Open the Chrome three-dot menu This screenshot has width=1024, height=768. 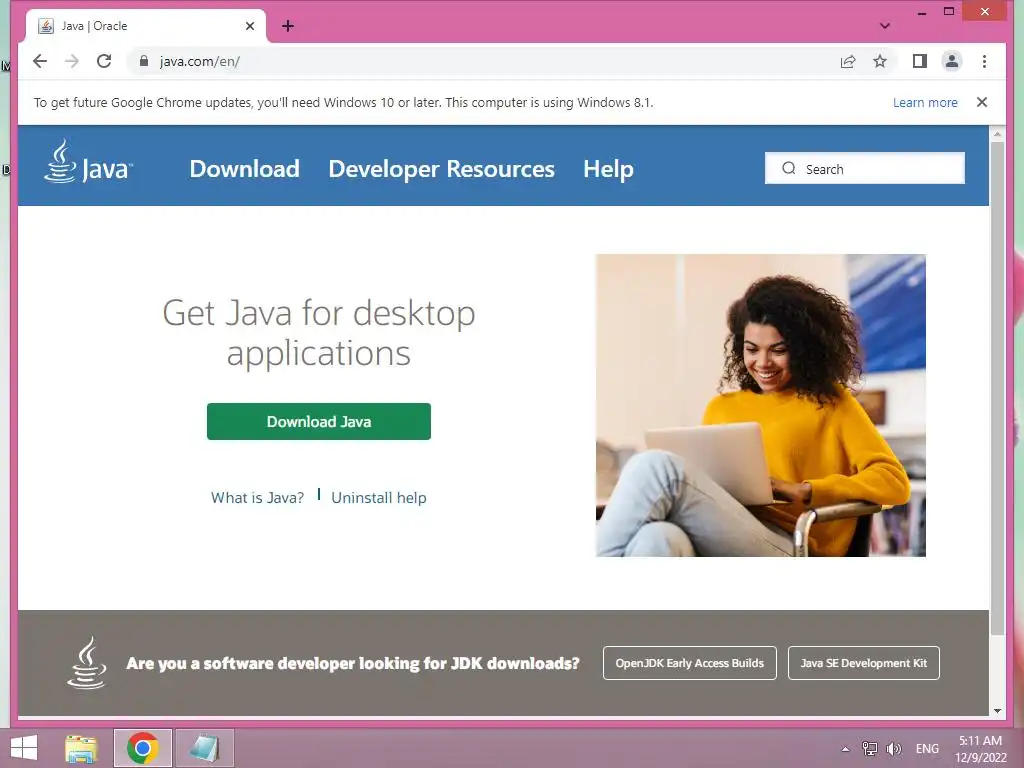coord(984,61)
